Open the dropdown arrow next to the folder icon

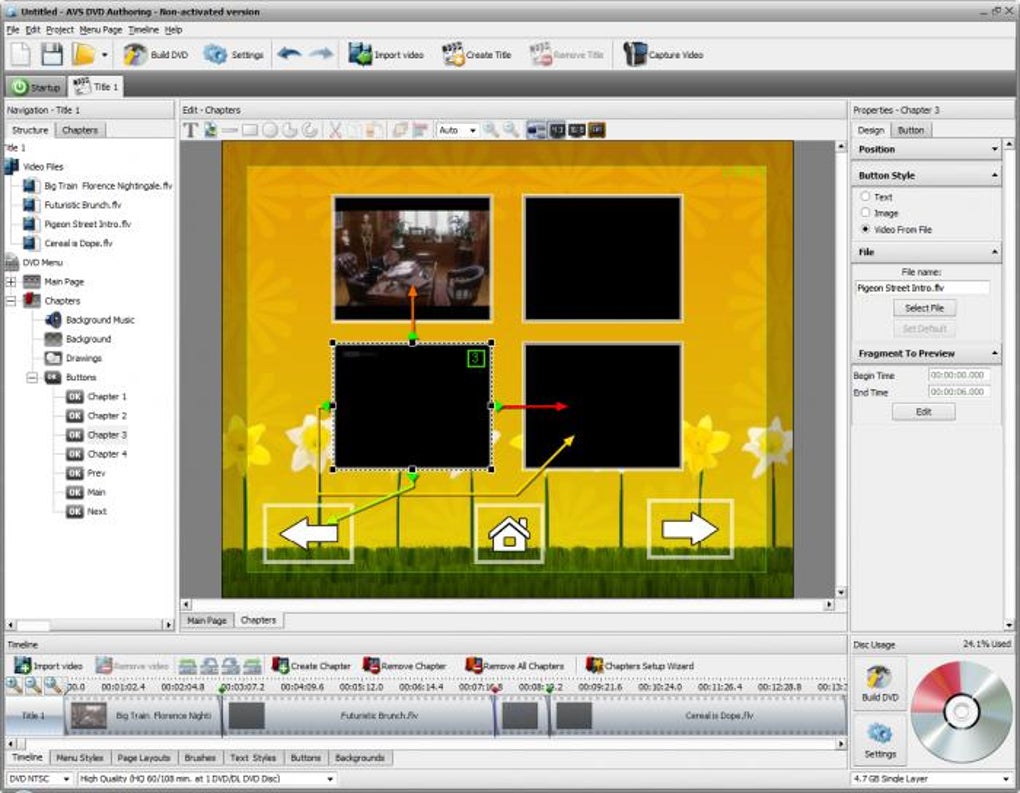pos(104,55)
